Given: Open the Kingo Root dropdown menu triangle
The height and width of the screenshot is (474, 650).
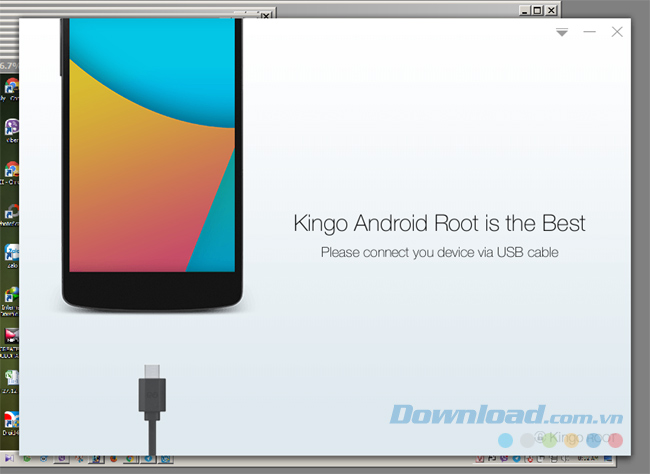Looking at the screenshot, I should [x=562, y=33].
